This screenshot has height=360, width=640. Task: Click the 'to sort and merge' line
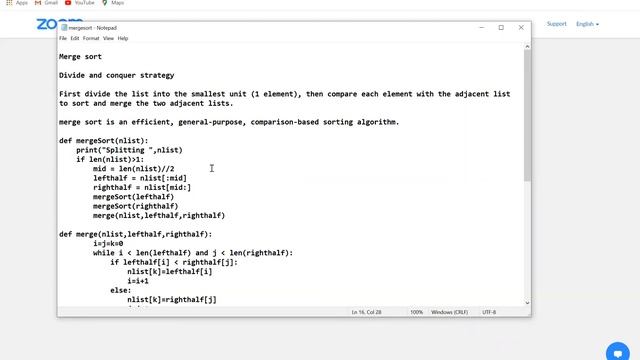(146, 104)
